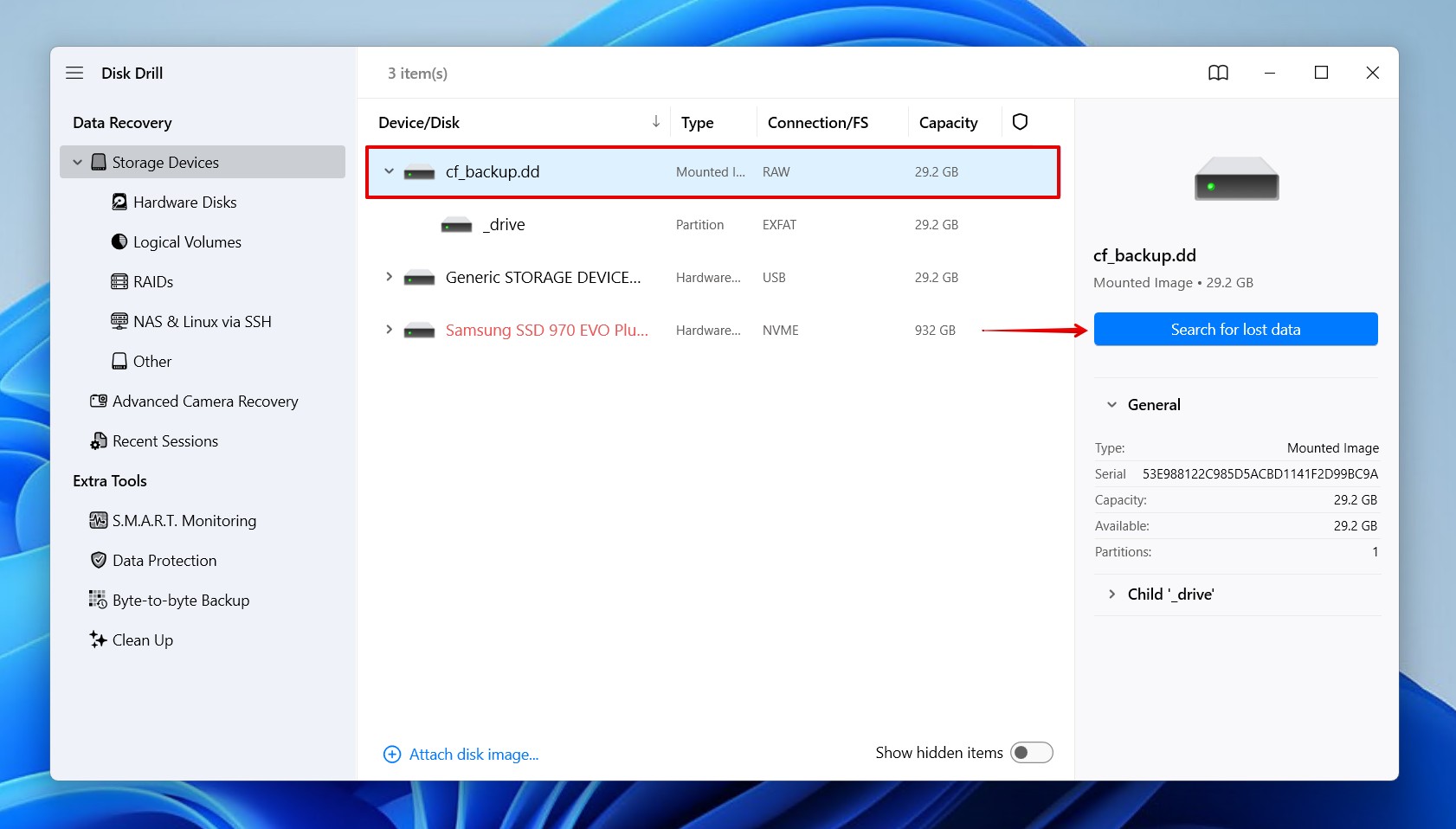This screenshot has width=1456, height=829.
Task: Launch S.M.A.R.T. Monitoring tool
Action: coord(184,521)
